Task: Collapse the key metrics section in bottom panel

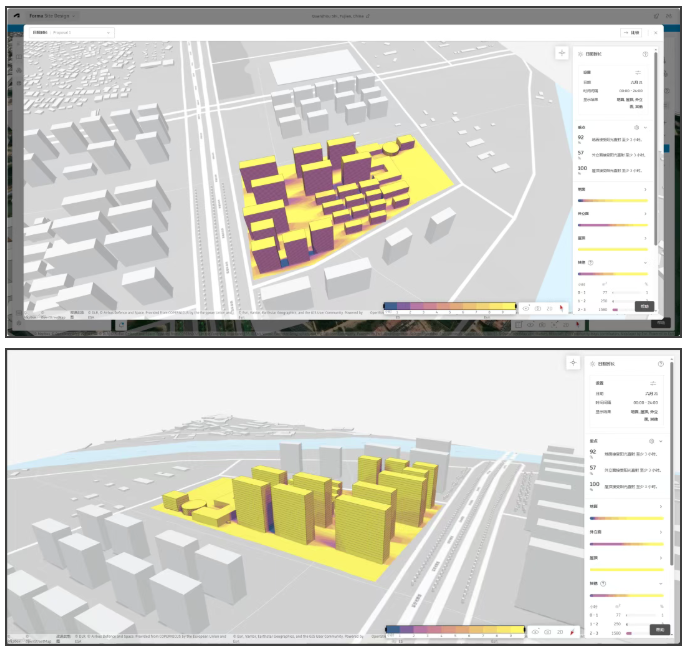Action: coord(661,441)
